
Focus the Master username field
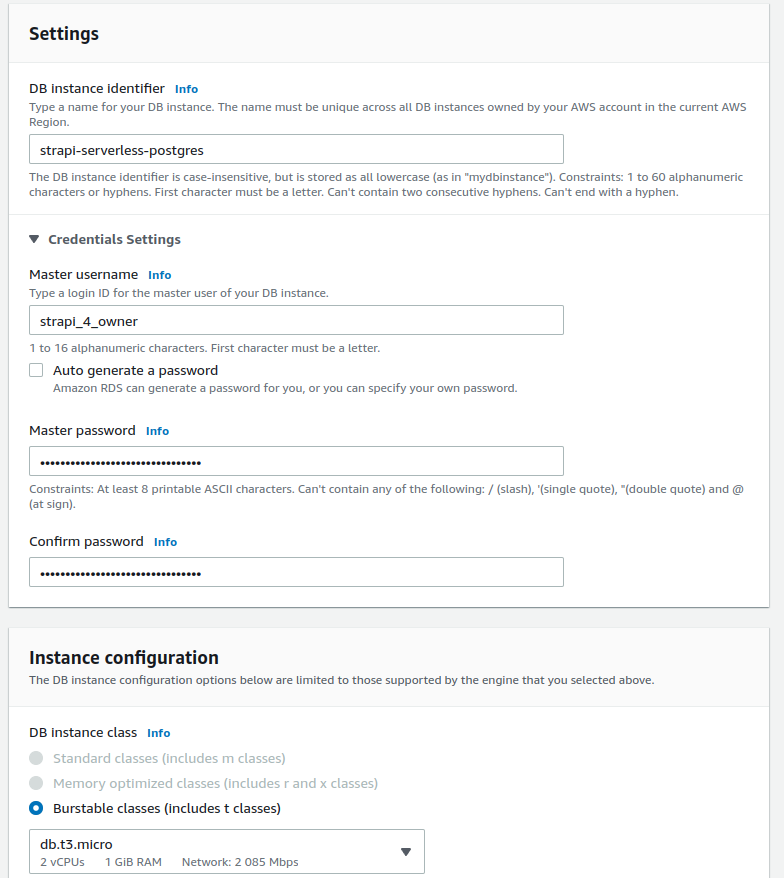tap(296, 321)
